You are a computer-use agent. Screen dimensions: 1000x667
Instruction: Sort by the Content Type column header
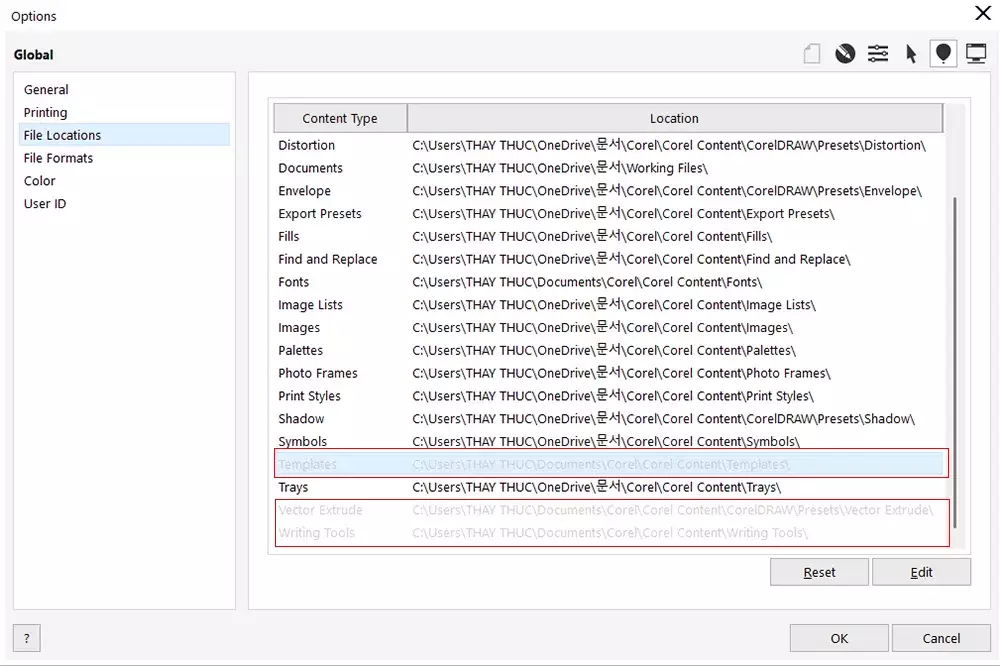tap(340, 118)
